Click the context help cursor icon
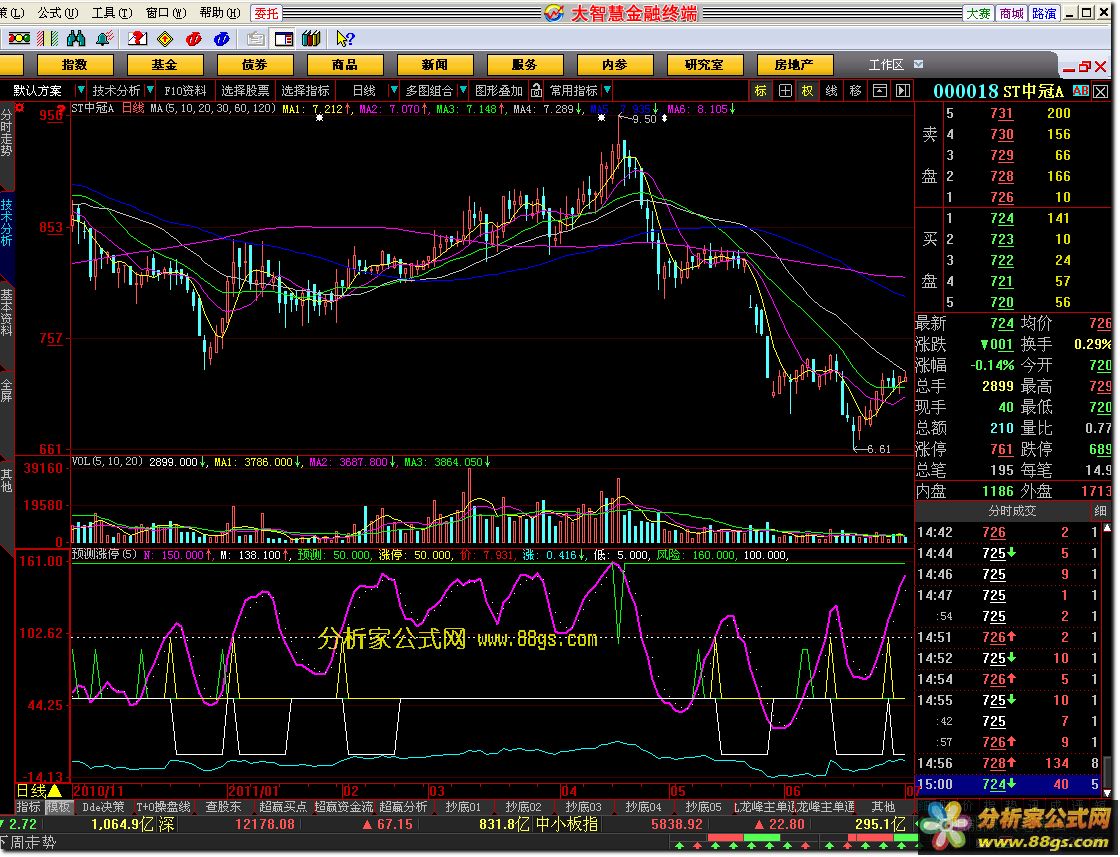This screenshot has width=1120, height=857. (x=345, y=39)
